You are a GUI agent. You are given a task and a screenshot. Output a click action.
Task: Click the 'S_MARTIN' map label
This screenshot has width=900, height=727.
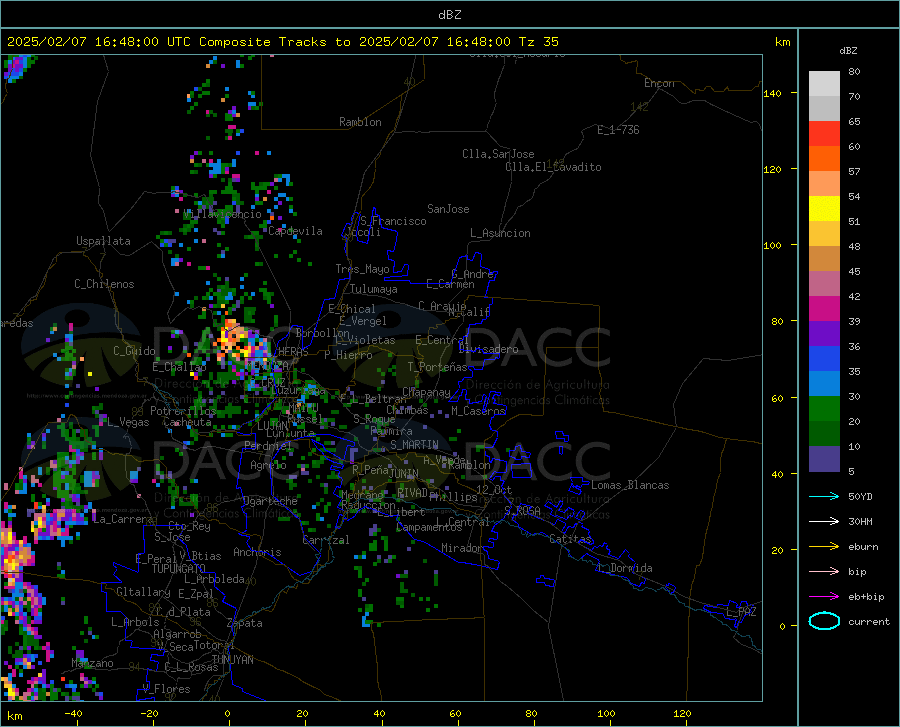414,445
